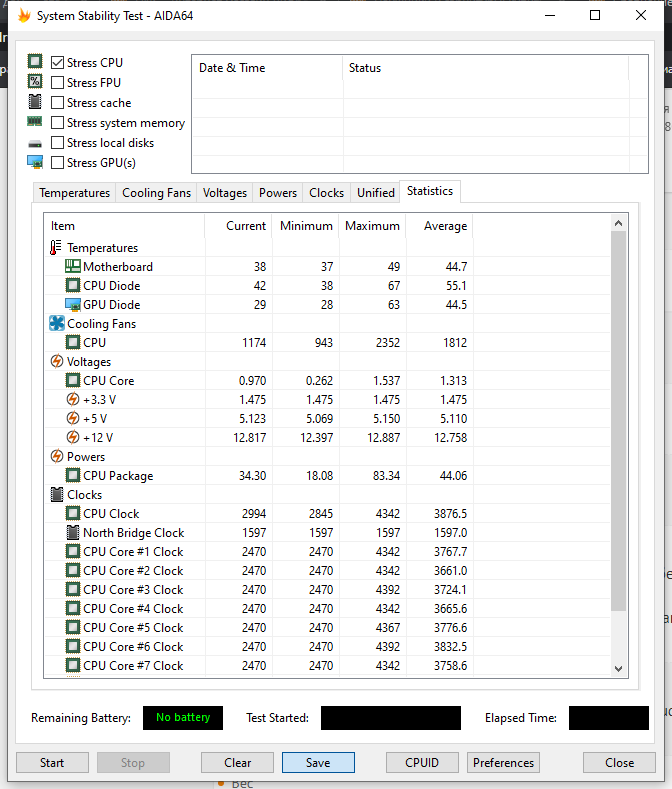This screenshot has height=789, width=672.
Task: Select the CPU Core #5 Clock row
Action: [327, 627]
